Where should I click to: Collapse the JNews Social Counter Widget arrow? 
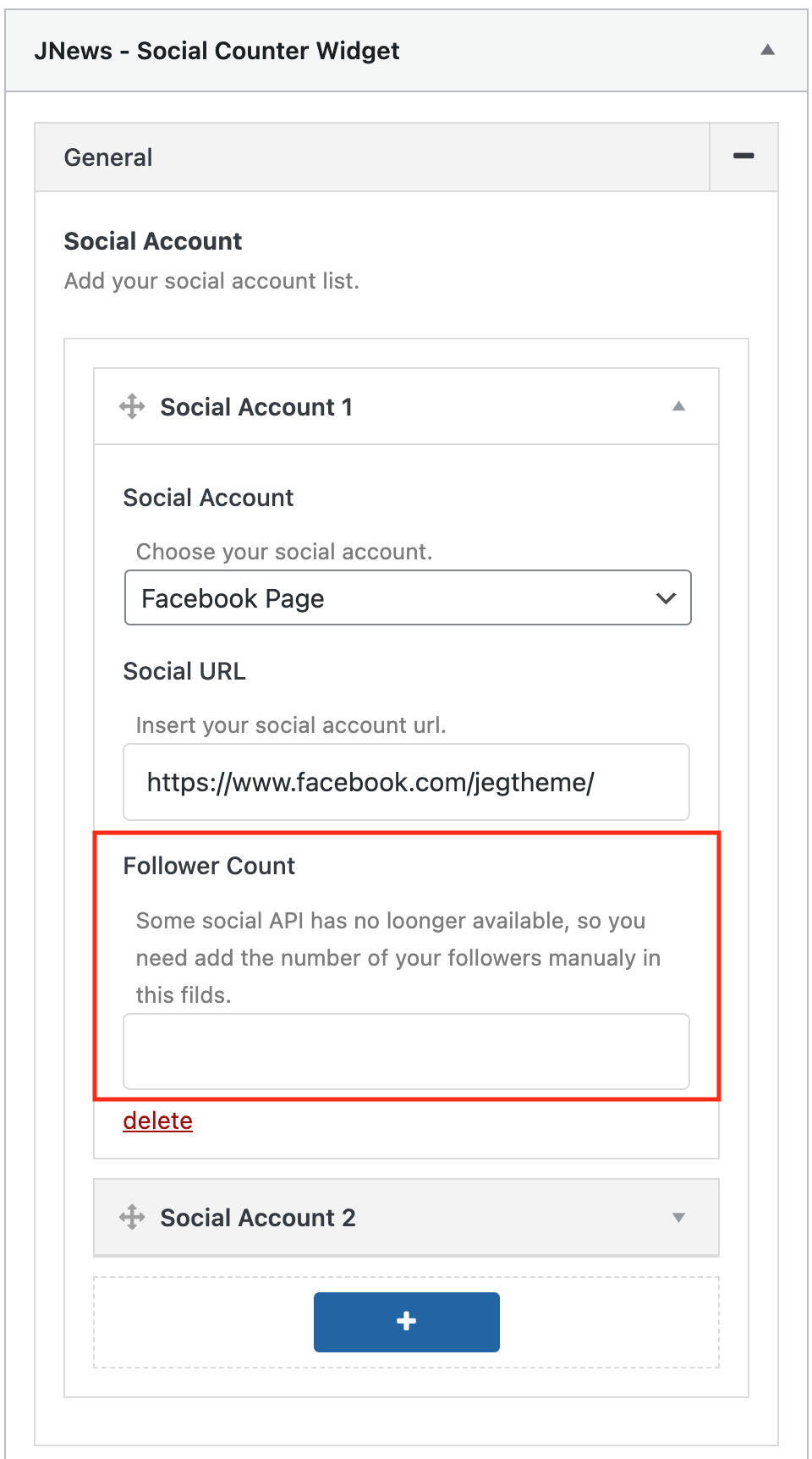point(767,50)
